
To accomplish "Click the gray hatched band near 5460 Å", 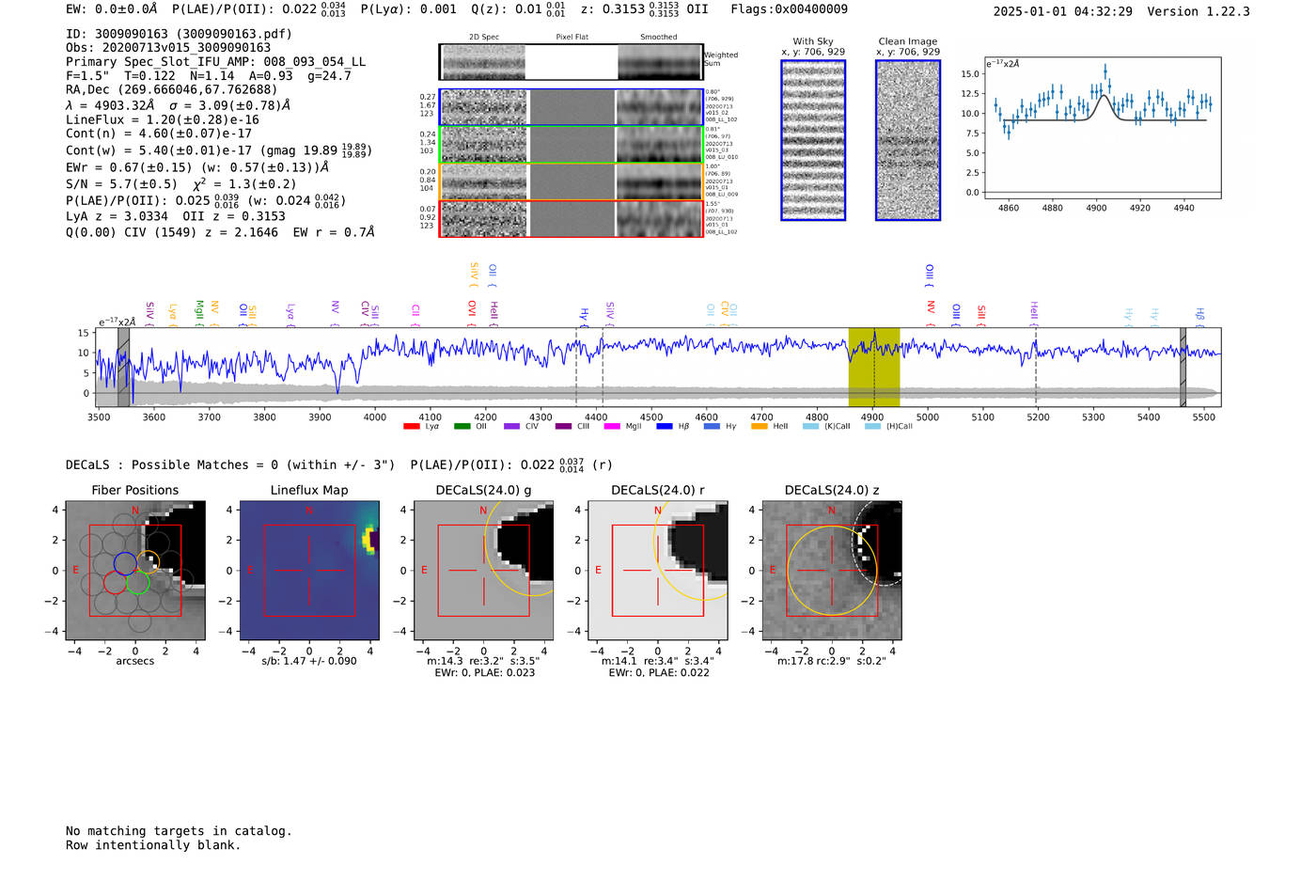I will [1183, 368].
